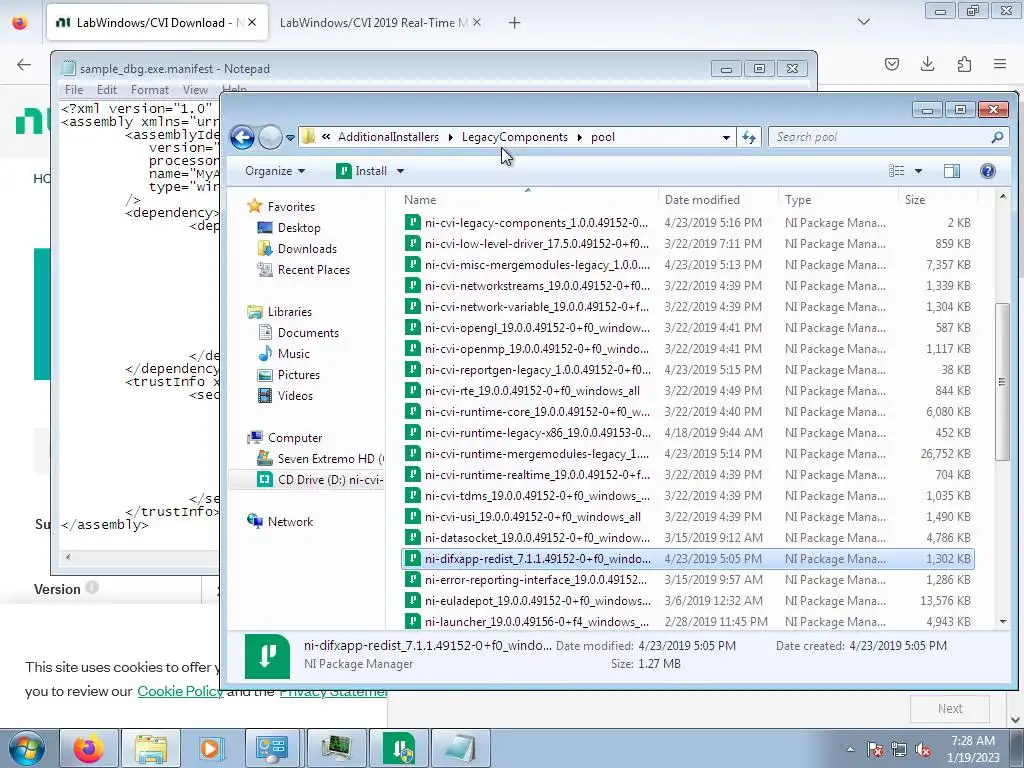Refresh the pool folder view
The width and height of the screenshot is (1024, 768).
pyautogui.click(x=748, y=137)
